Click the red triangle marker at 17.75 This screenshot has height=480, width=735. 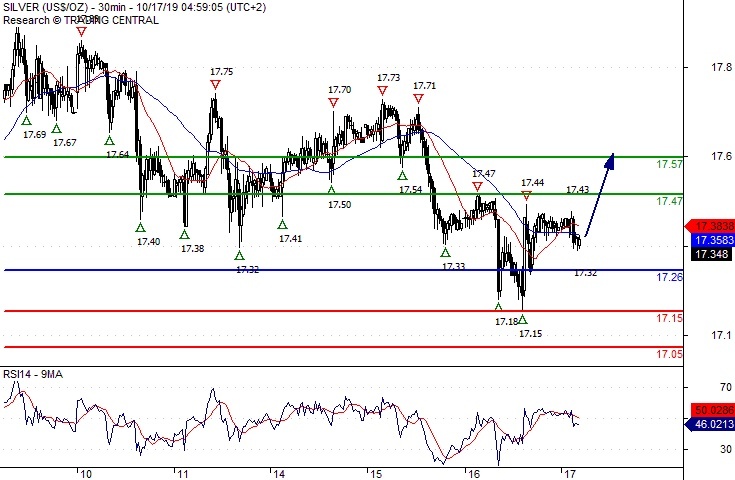[x=215, y=85]
